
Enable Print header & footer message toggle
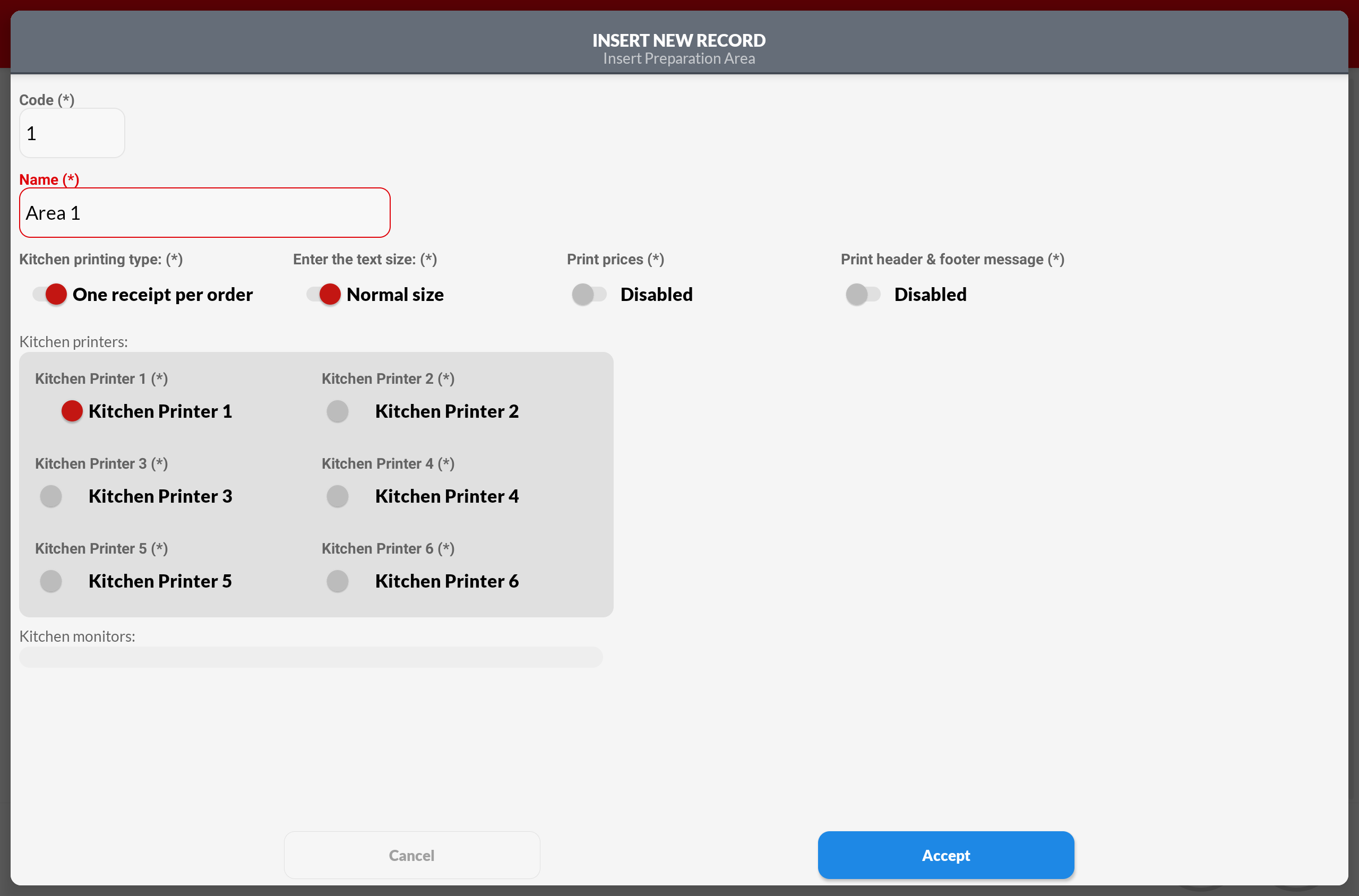click(x=862, y=294)
